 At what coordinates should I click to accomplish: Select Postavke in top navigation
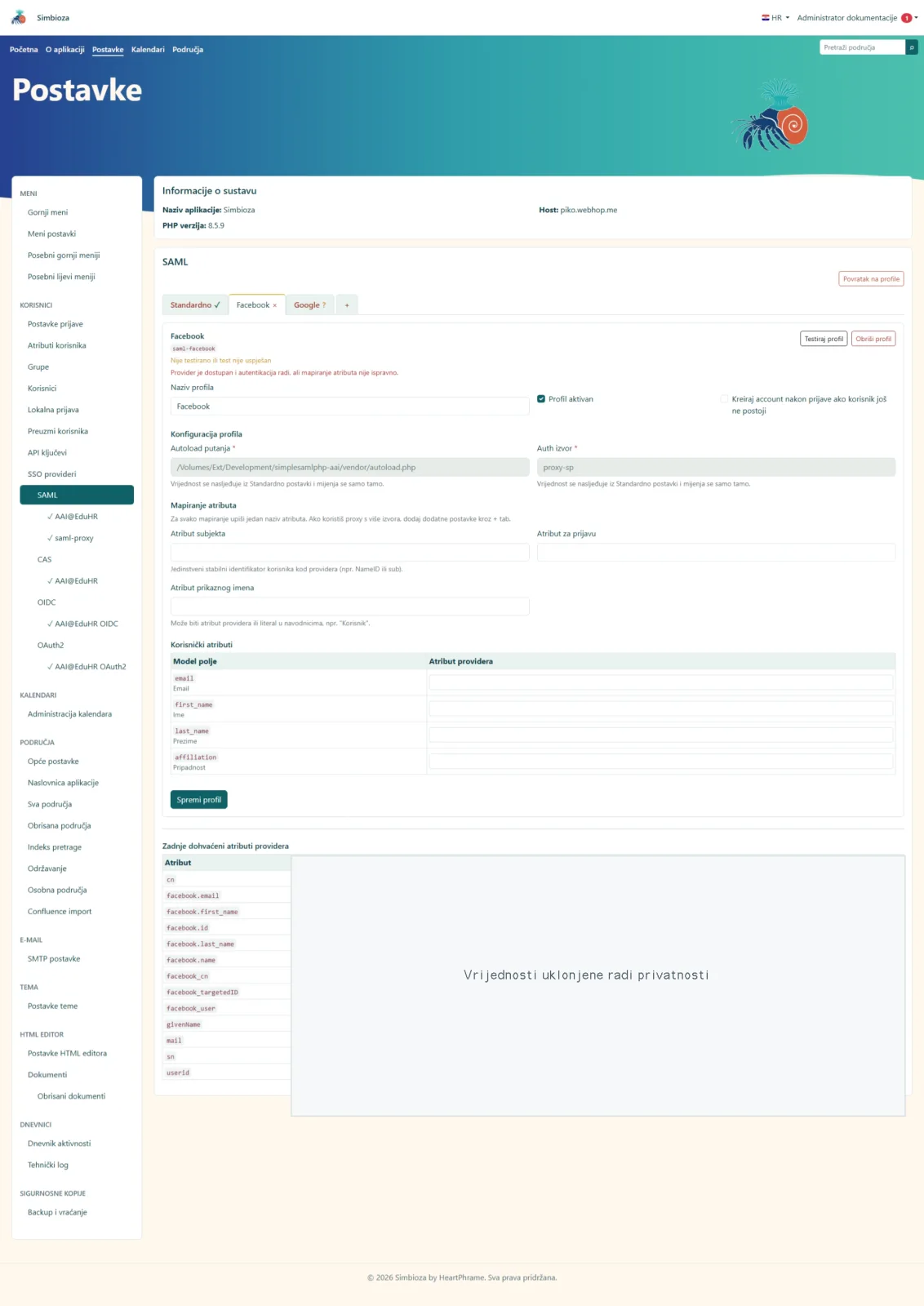(108, 50)
